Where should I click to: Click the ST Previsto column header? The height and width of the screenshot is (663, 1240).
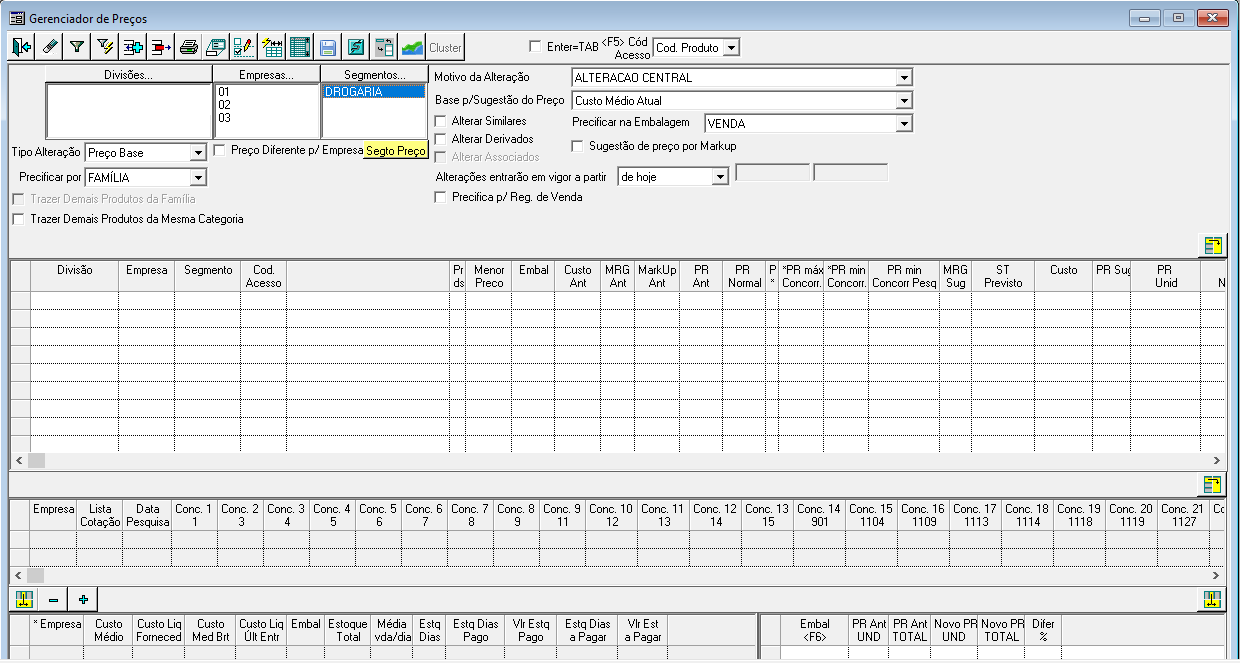pyautogui.click(x=1003, y=276)
